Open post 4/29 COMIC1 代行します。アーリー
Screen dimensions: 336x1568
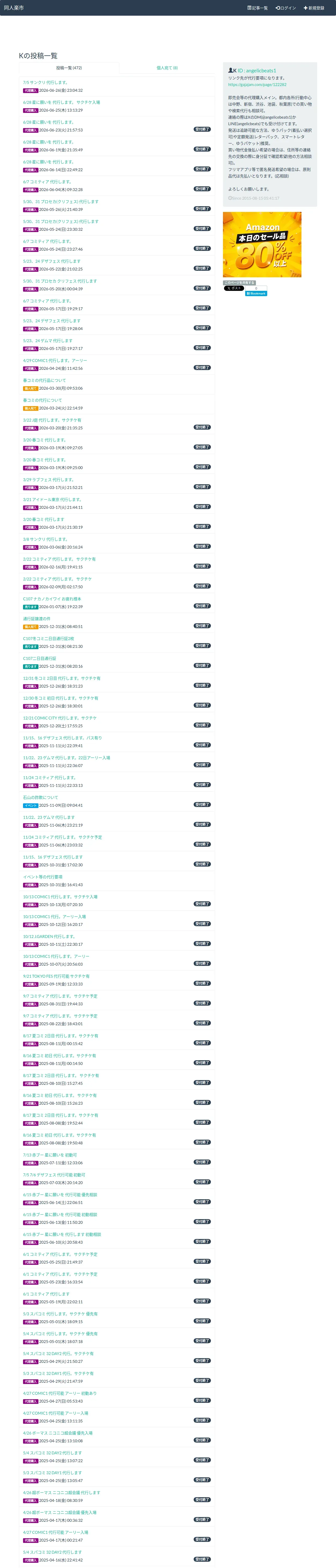point(55,360)
